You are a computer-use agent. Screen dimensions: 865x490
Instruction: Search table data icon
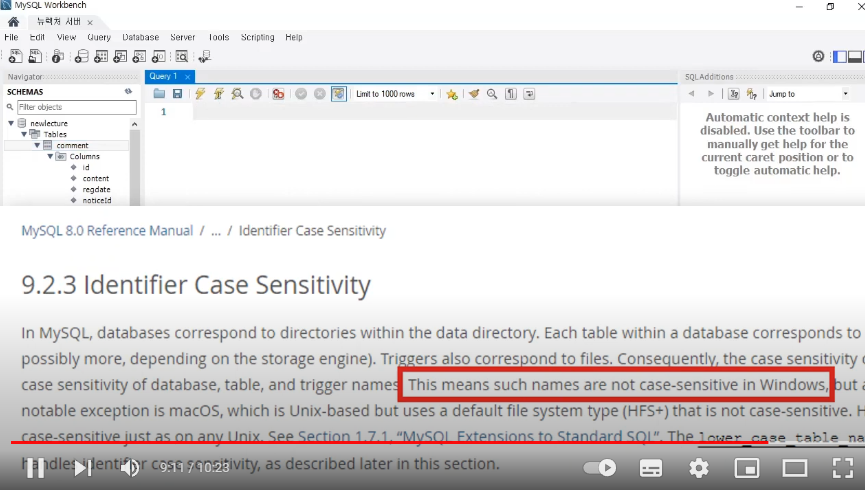point(181,56)
